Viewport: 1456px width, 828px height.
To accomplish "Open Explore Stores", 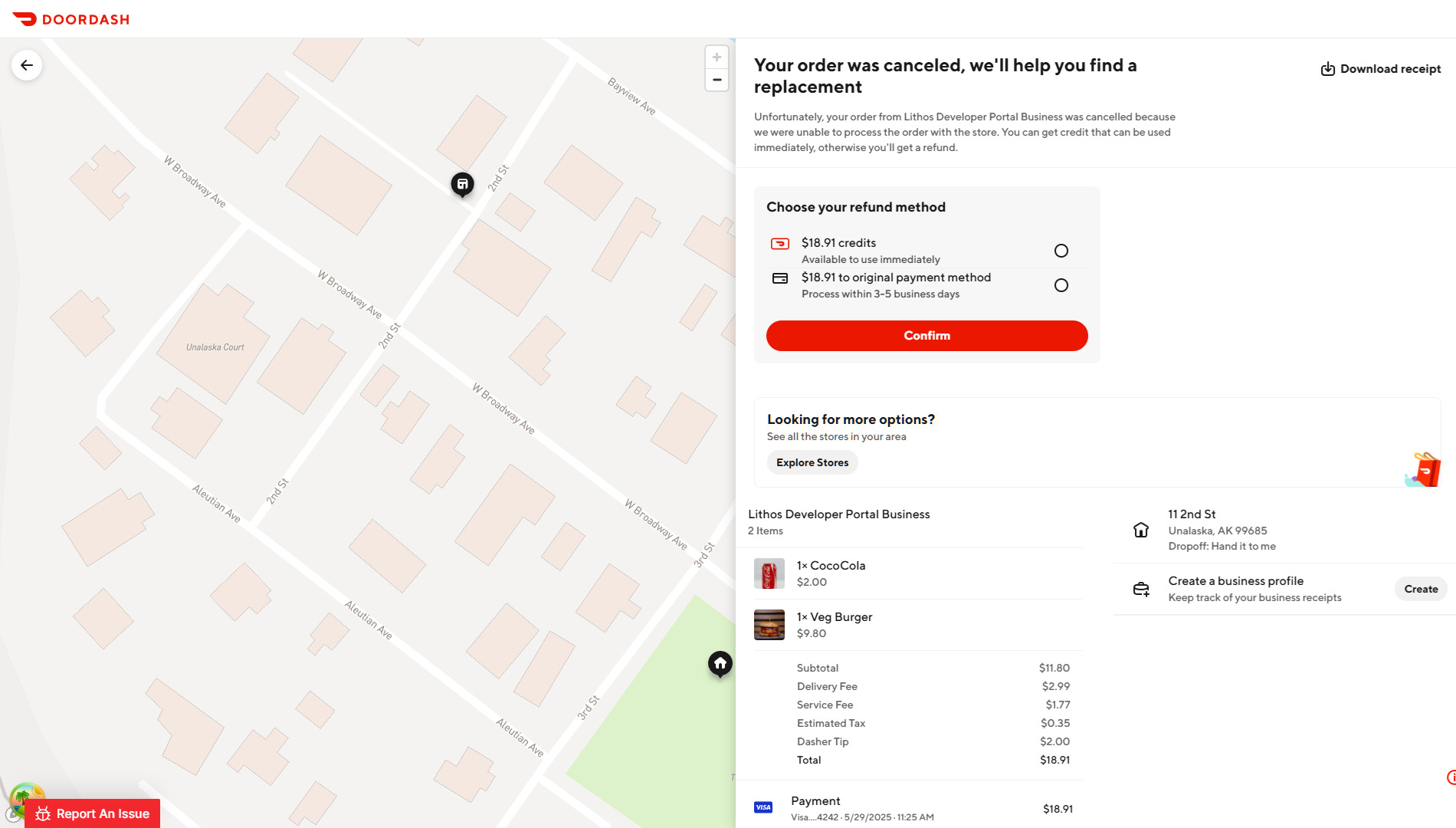I will (x=812, y=462).
